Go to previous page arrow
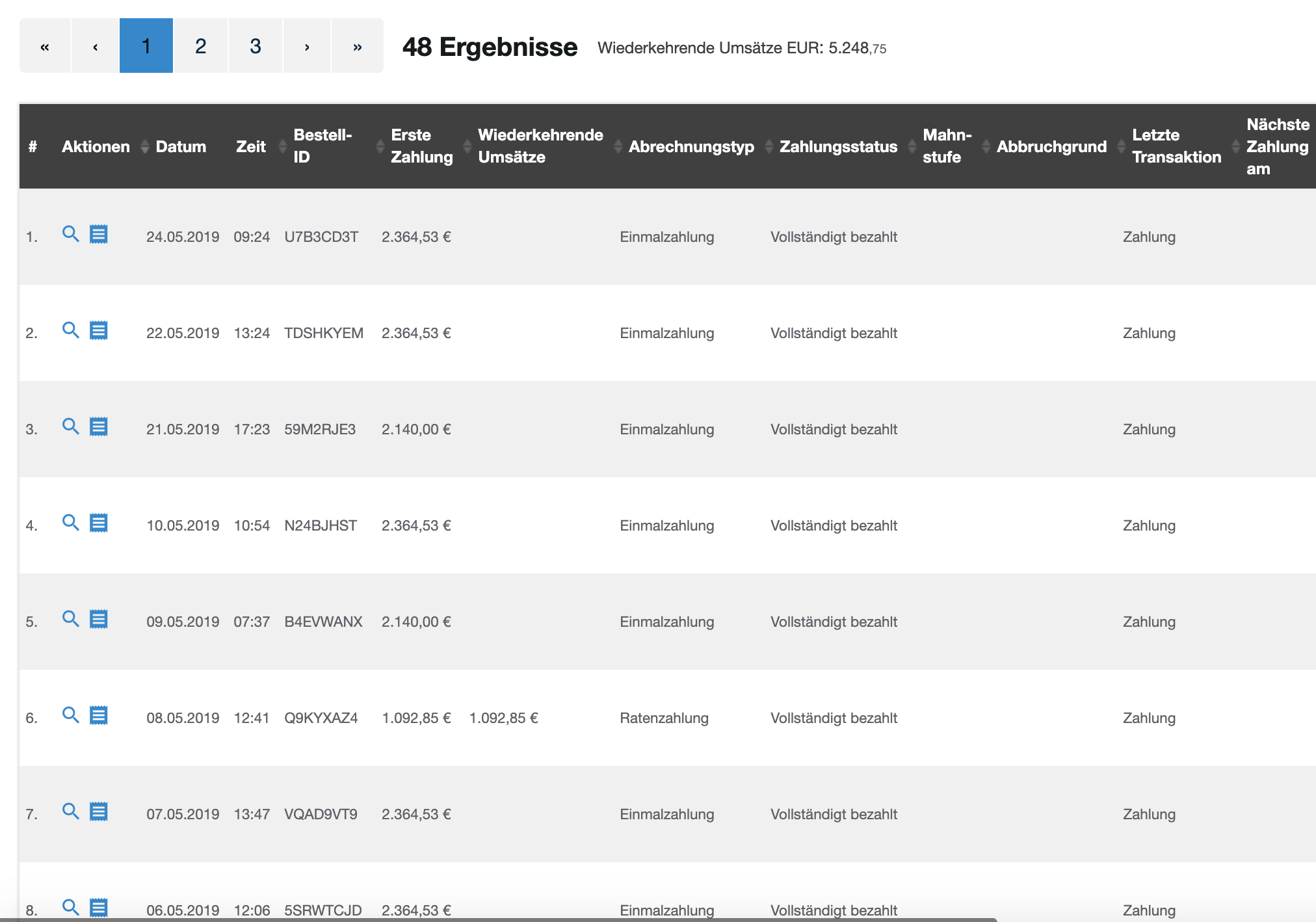1316x922 pixels. point(95,46)
